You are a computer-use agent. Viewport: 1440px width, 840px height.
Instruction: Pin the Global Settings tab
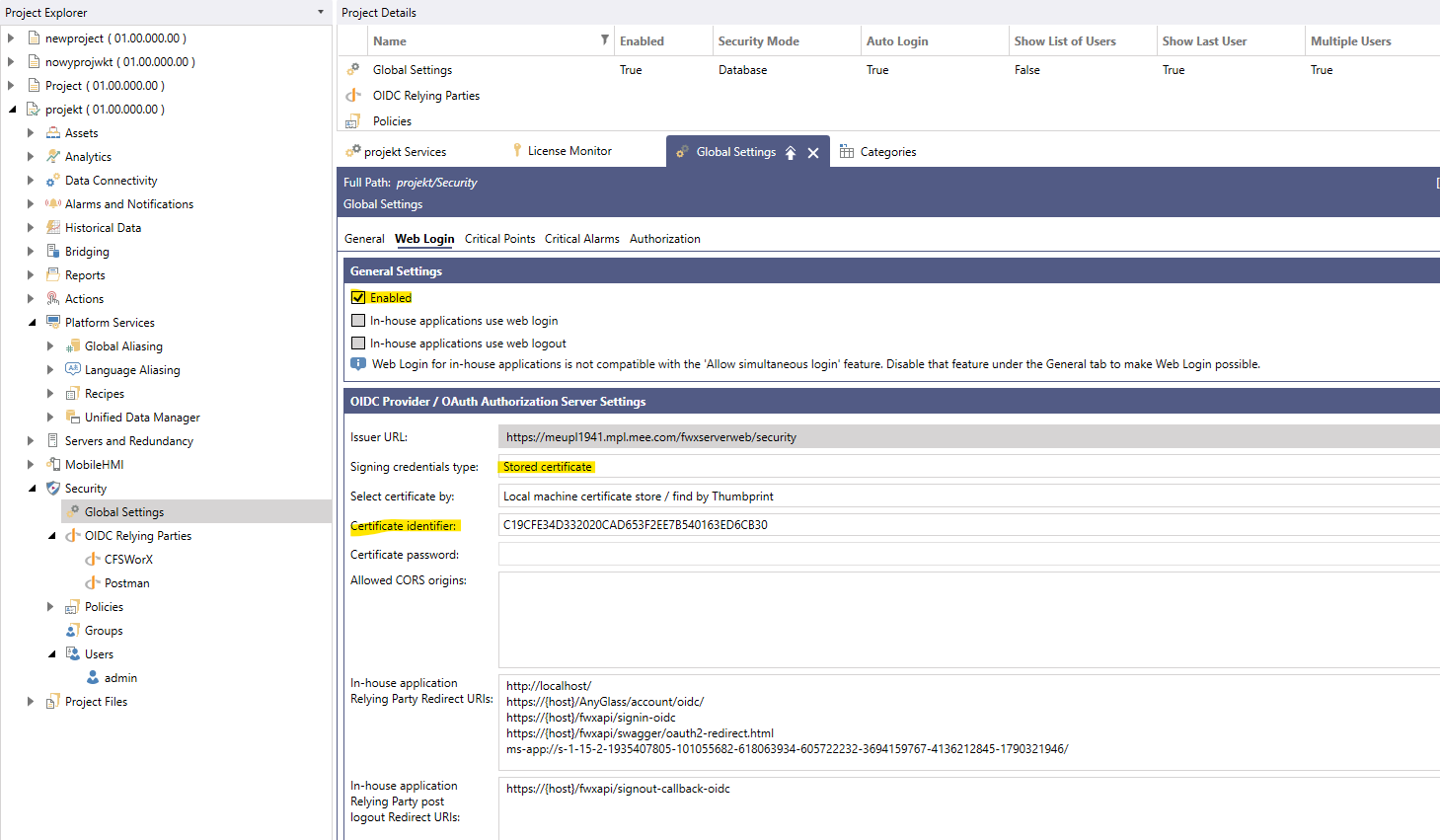click(791, 153)
